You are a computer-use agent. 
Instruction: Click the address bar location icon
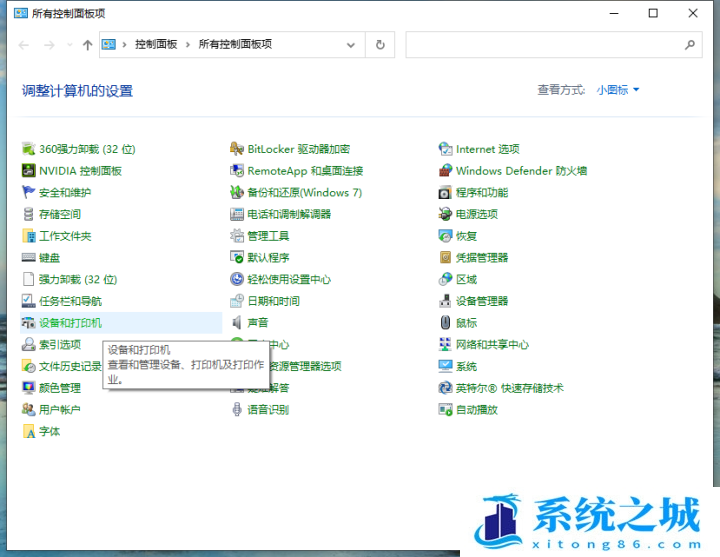(x=109, y=44)
